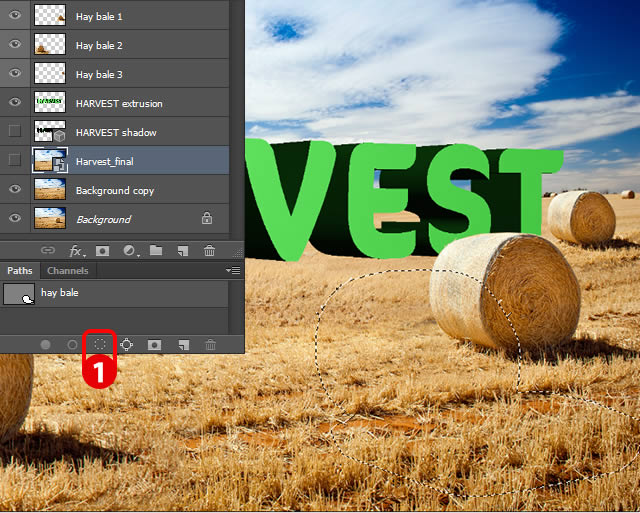Delete the current path
The width and height of the screenshot is (640, 513).
click(x=210, y=345)
